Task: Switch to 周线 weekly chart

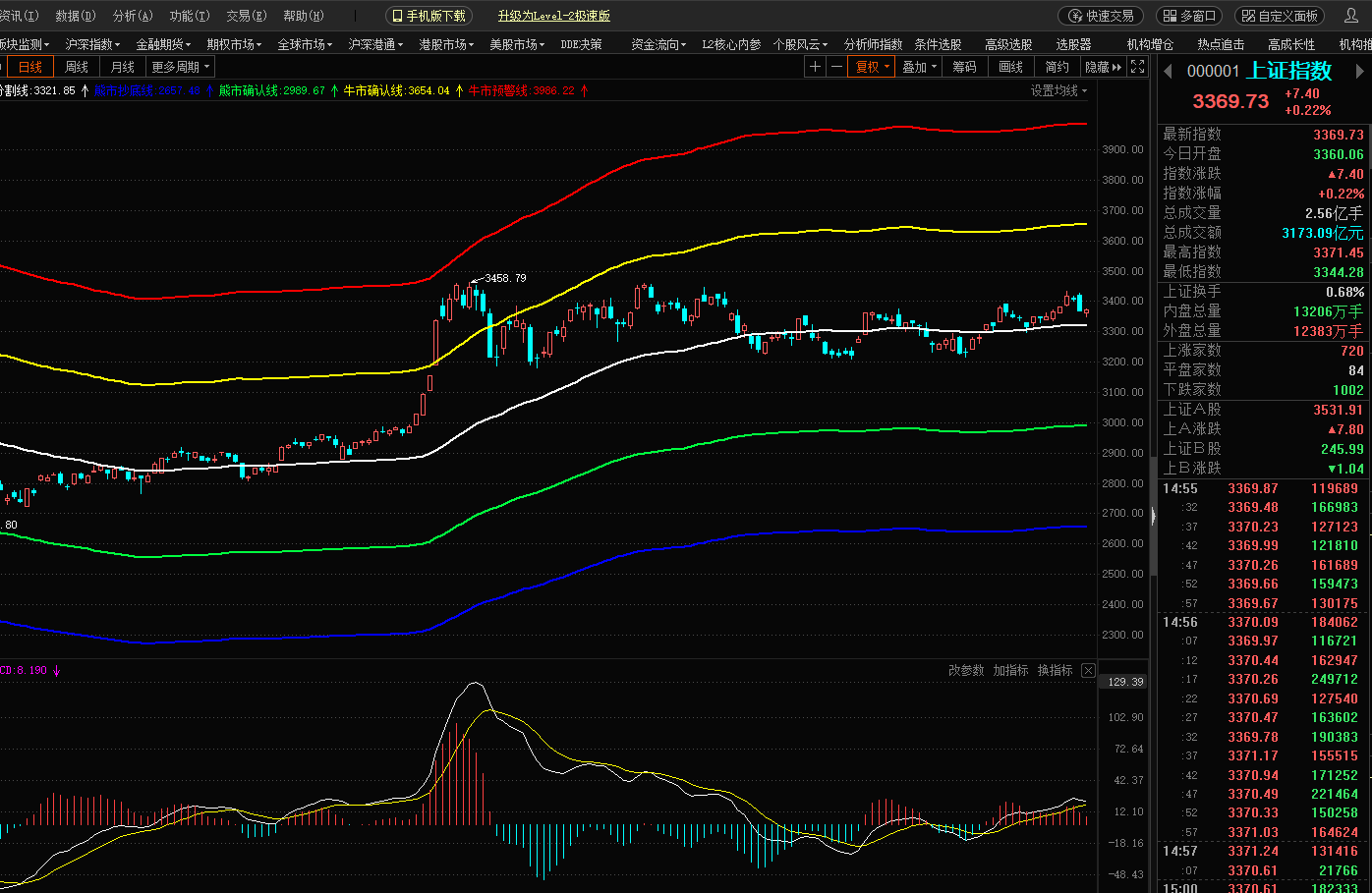Action: [x=77, y=67]
